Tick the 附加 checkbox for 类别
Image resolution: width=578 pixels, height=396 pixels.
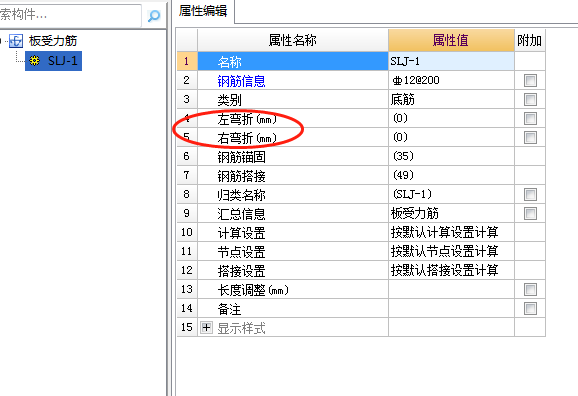(530, 100)
